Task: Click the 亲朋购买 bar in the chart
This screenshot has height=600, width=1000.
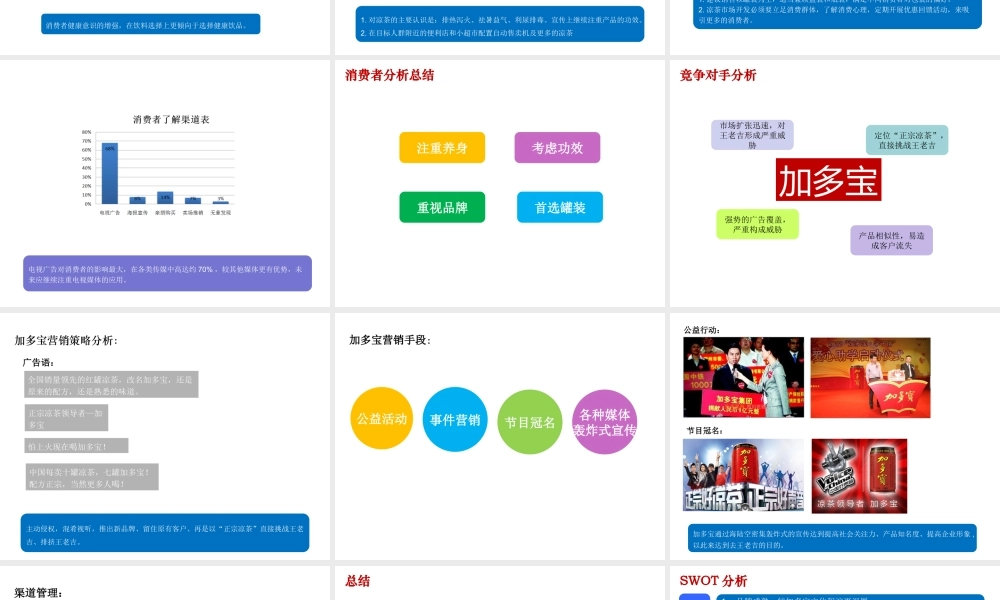Action: click(x=165, y=198)
